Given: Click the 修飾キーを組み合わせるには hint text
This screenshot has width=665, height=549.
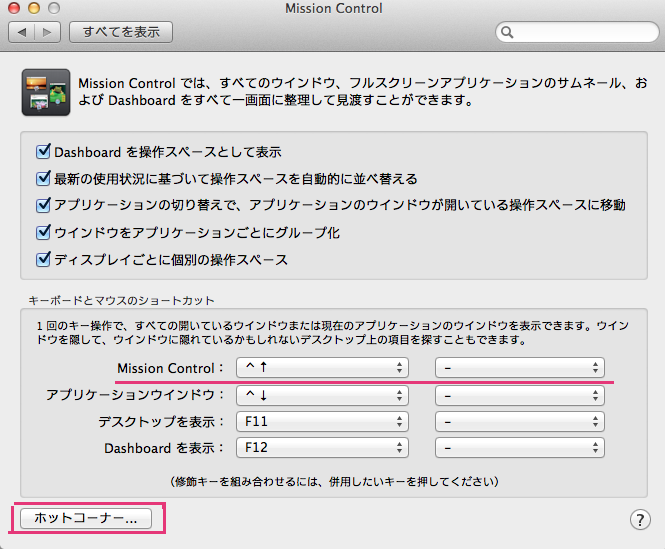Looking at the screenshot, I should tap(334, 482).
